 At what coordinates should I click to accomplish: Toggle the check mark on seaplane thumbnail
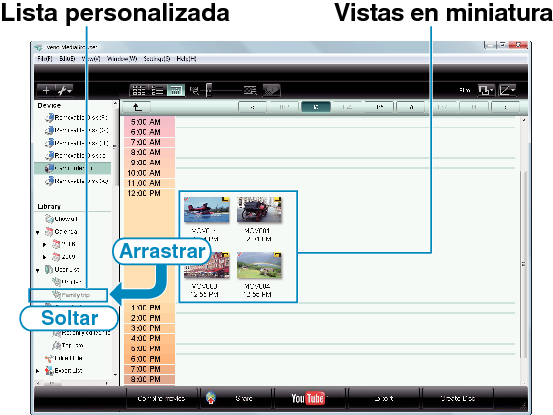[187, 200]
